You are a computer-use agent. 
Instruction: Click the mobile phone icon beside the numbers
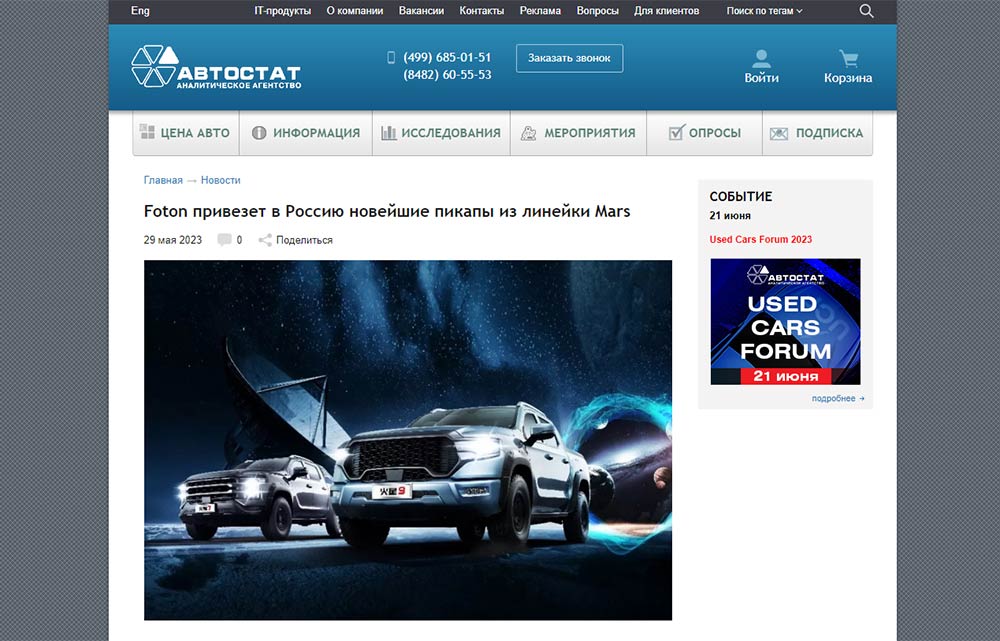tap(391, 57)
